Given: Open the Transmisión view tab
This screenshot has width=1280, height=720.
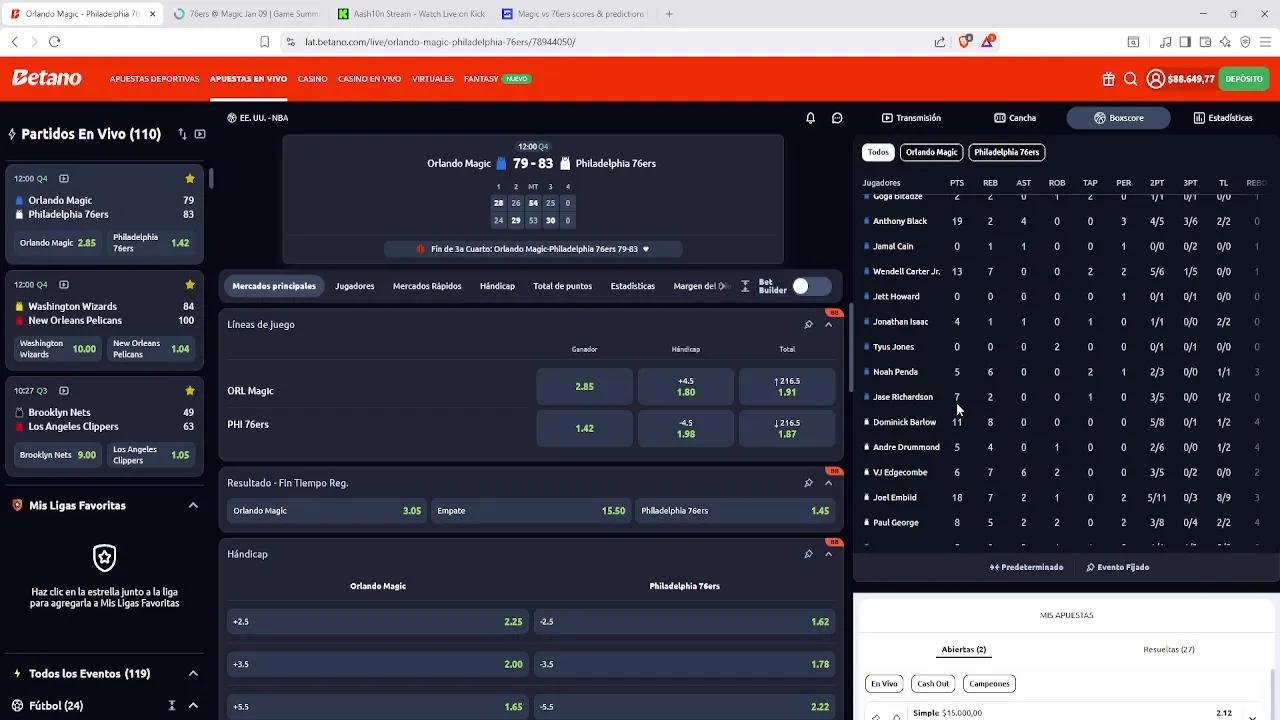Looking at the screenshot, I should pyautogui.click(x=911, y=118).
